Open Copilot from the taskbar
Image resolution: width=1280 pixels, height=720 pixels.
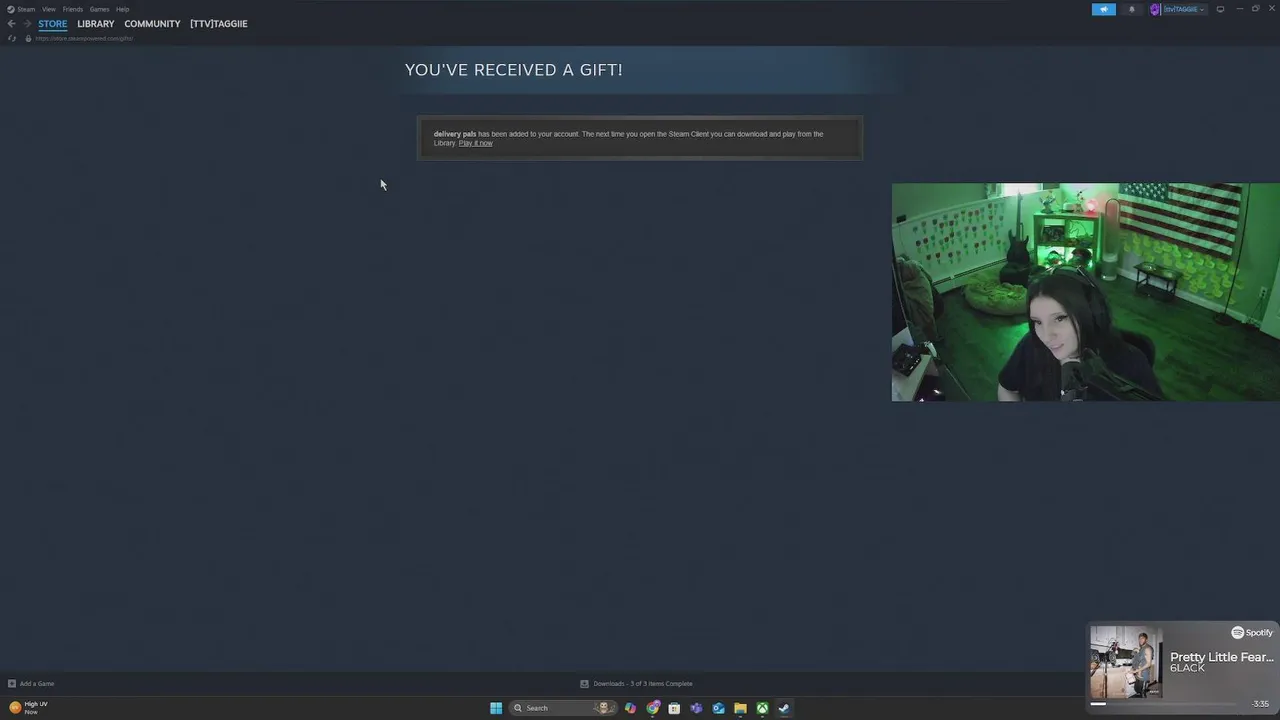pos(630,708)
